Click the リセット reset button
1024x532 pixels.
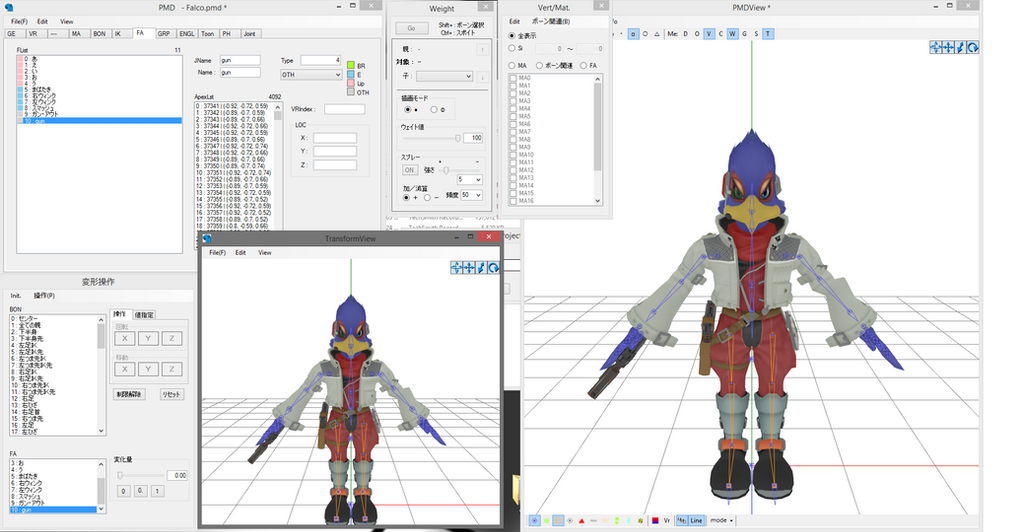[x=172, y=394]
